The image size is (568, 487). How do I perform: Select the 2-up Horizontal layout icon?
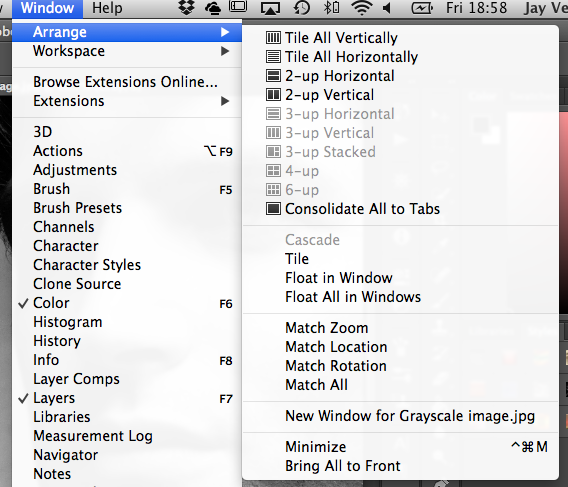coord(273,76)
